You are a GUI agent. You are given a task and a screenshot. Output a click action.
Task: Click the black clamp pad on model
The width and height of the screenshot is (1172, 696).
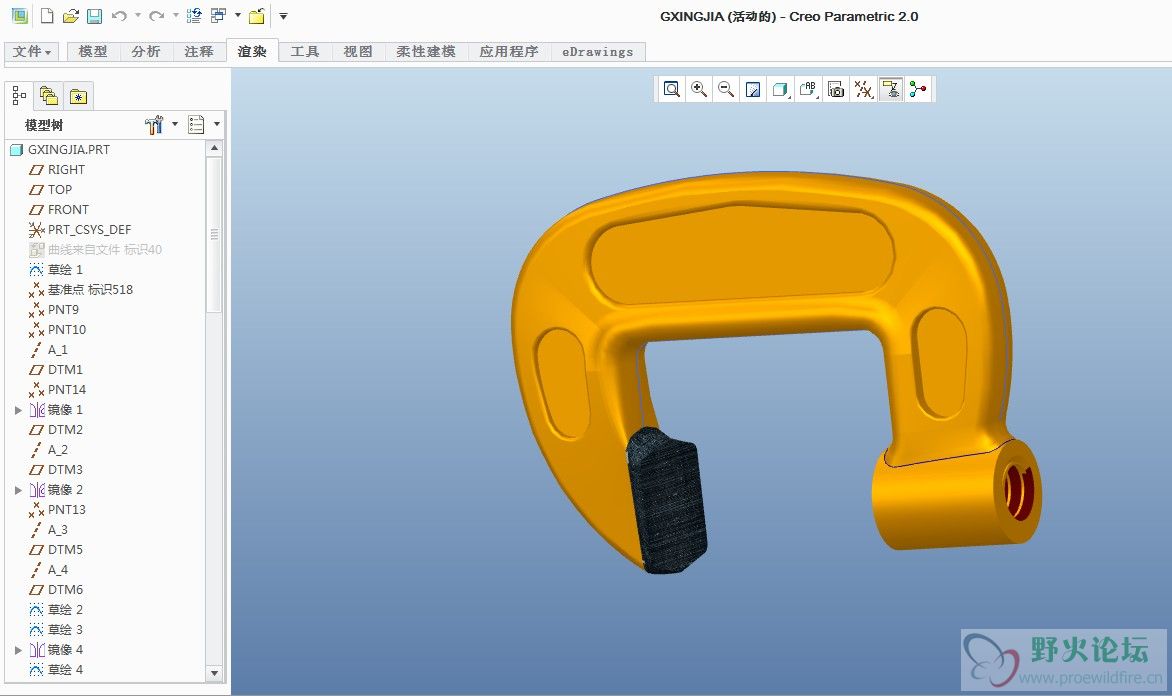(x=667, y=501)
